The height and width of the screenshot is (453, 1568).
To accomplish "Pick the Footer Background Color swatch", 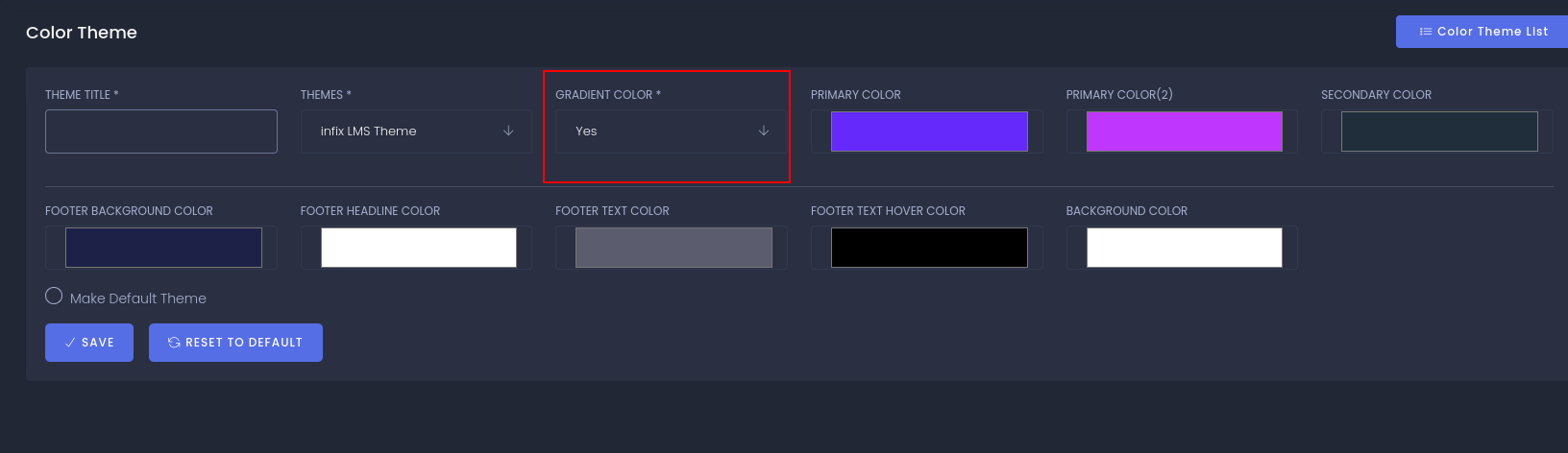I will [163, 248].
